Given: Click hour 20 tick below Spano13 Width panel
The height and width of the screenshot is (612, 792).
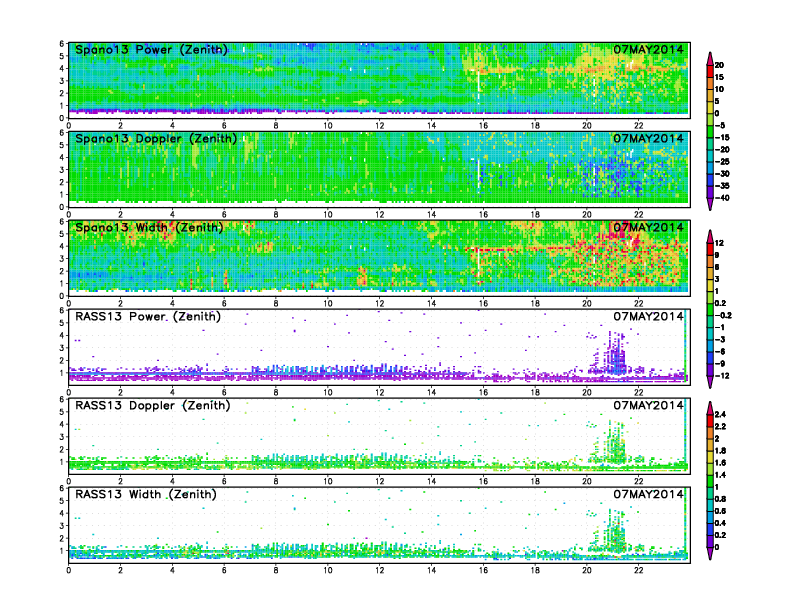Looking at the screenshot, I should click(586, 303).
